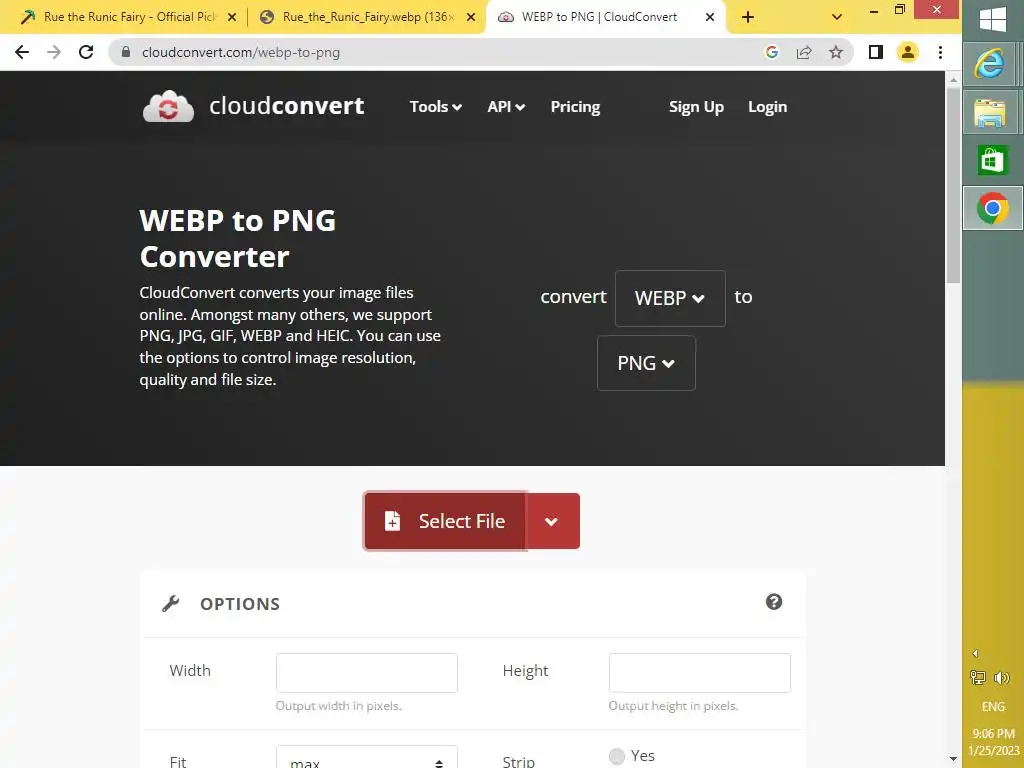Open the WEBP source format dropdown

pyautogui.click(x=670, y=298)
